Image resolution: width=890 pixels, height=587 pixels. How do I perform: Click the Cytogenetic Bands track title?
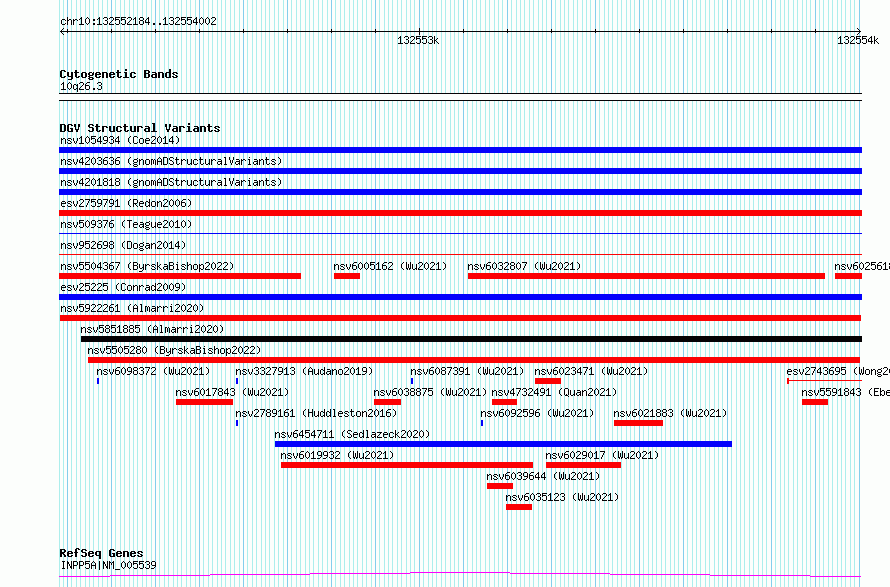119,74
